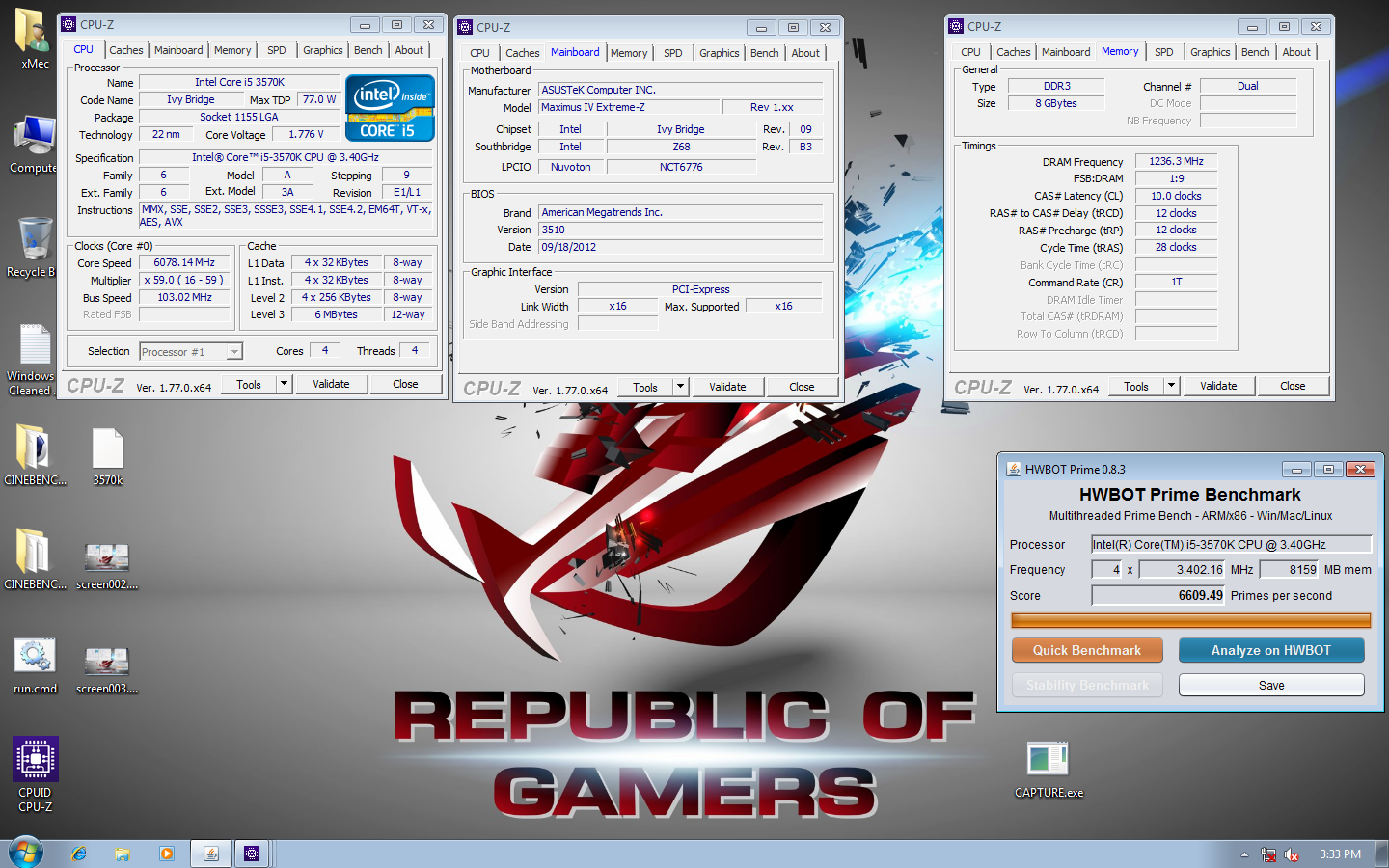Open Windows Explorer from the taskbar
1389x868 pixels.
[123, 854]
